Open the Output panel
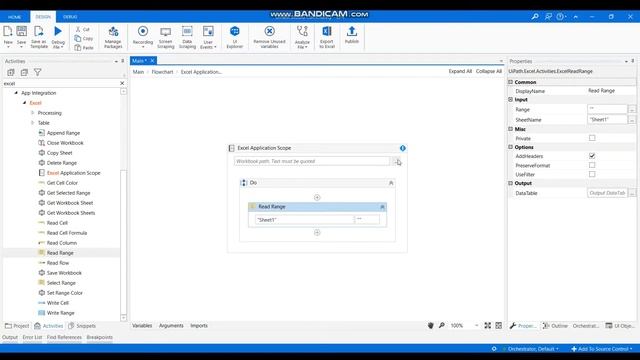Image resolution: width=640 pixels, height=360 pixels. coord(10,337)
